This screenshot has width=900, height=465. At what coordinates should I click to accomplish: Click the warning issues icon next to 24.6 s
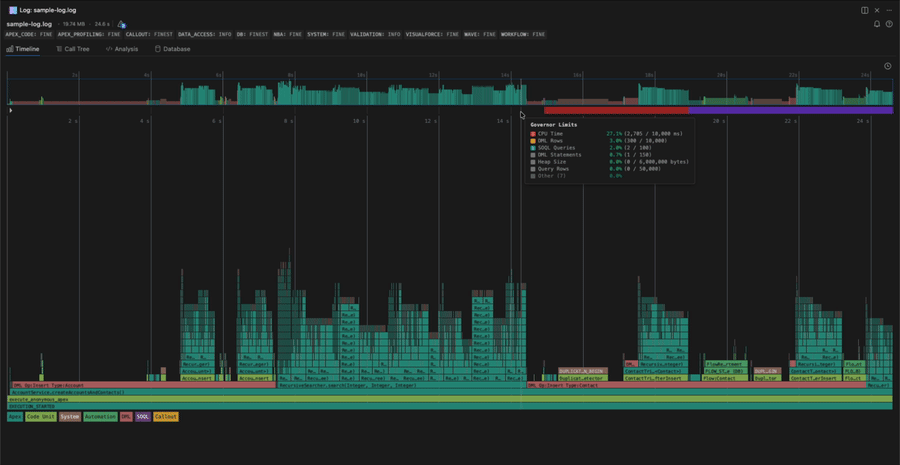[121, 24]
